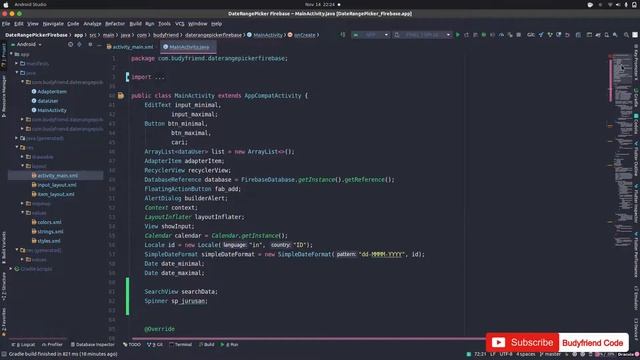640x360 pixels.
Task: Open the Logcat tool window
Action: (x=24, y=345)
